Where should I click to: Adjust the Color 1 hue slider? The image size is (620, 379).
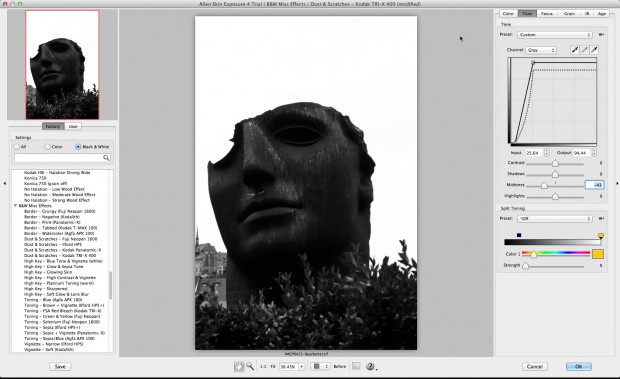pos(533,254)
